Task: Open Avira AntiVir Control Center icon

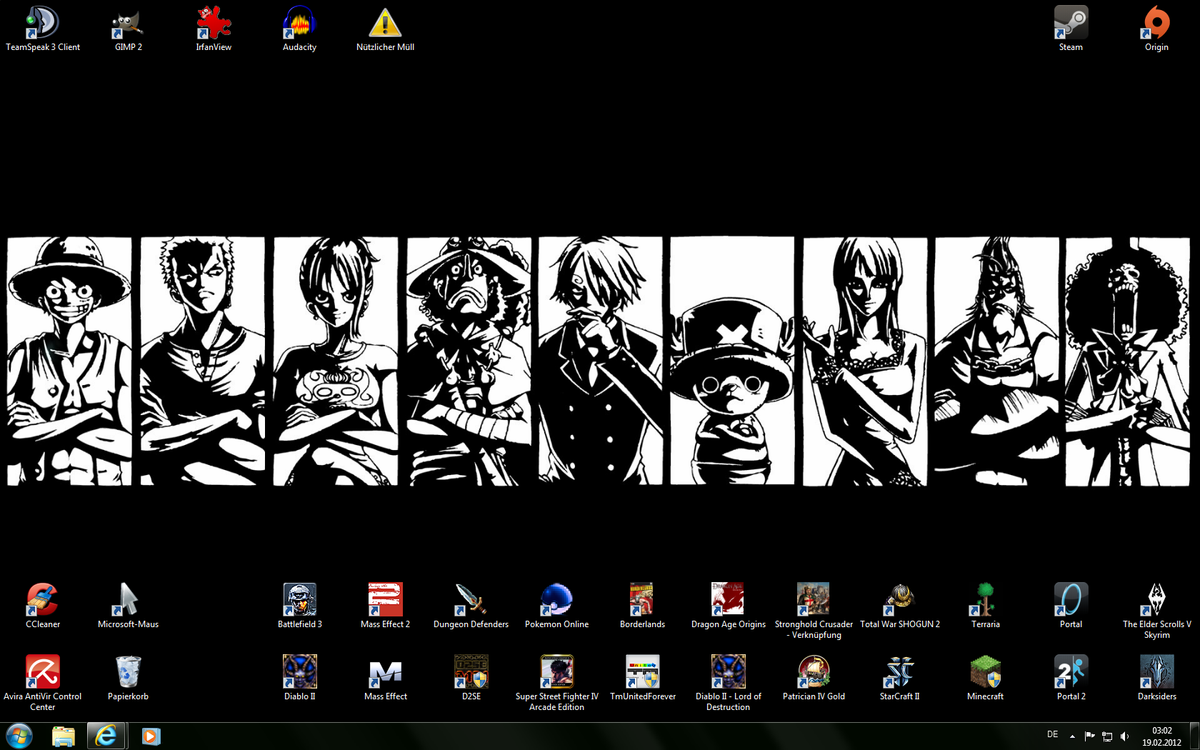Action: pos(43,683)
